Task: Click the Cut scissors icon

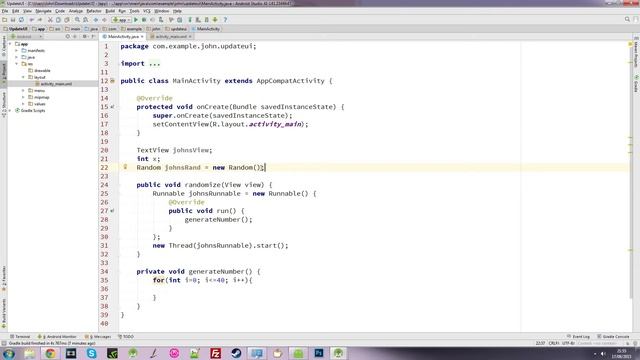Action: (x=50, y=20)
